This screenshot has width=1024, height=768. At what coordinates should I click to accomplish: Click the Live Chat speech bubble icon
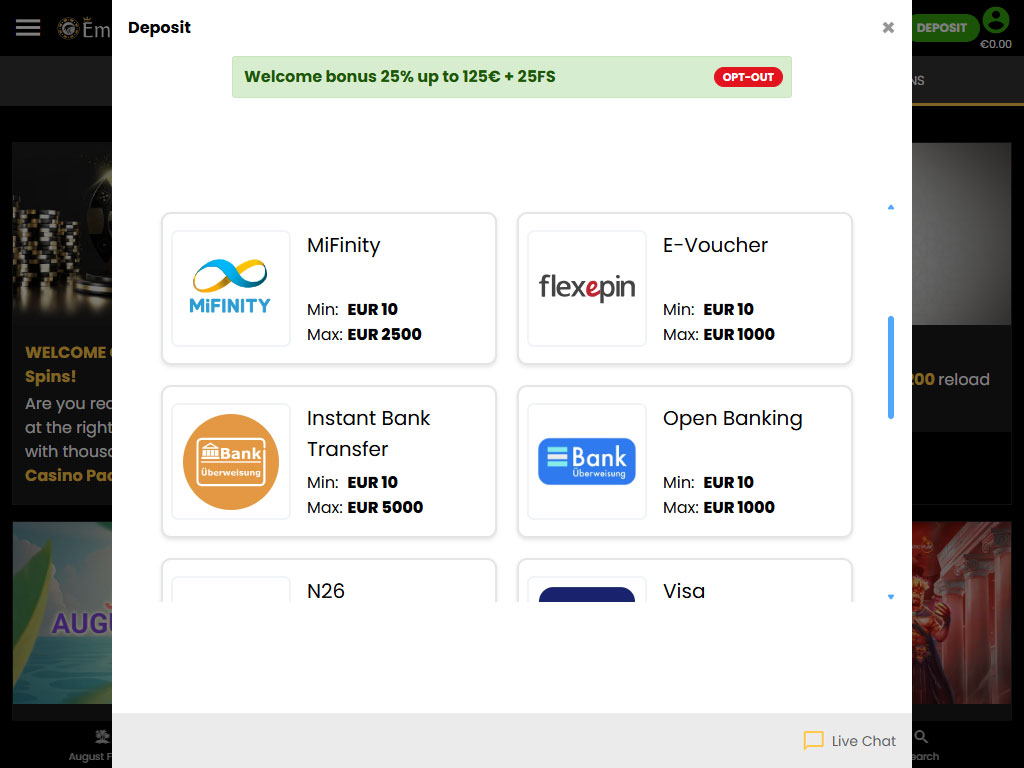coord(813,741)
